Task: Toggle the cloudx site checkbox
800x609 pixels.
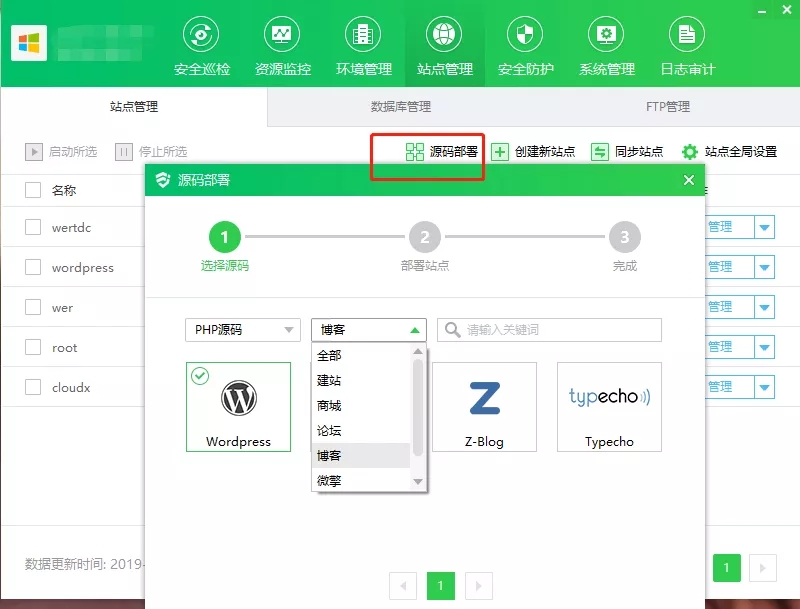Action: [33, 387]
